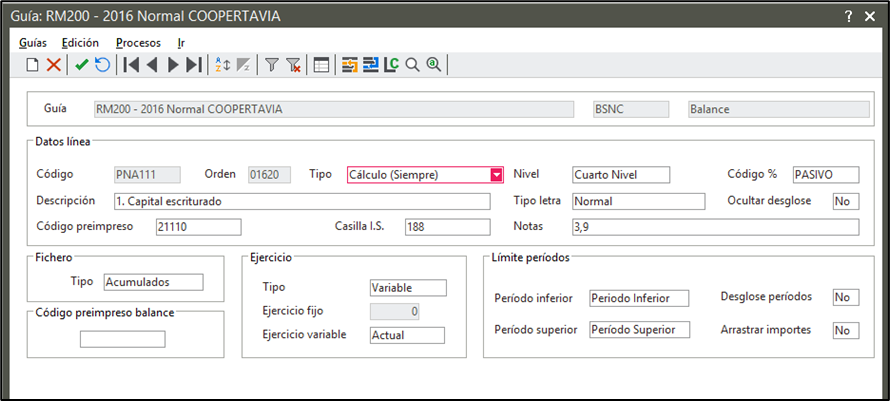Go to the next record

173,65
